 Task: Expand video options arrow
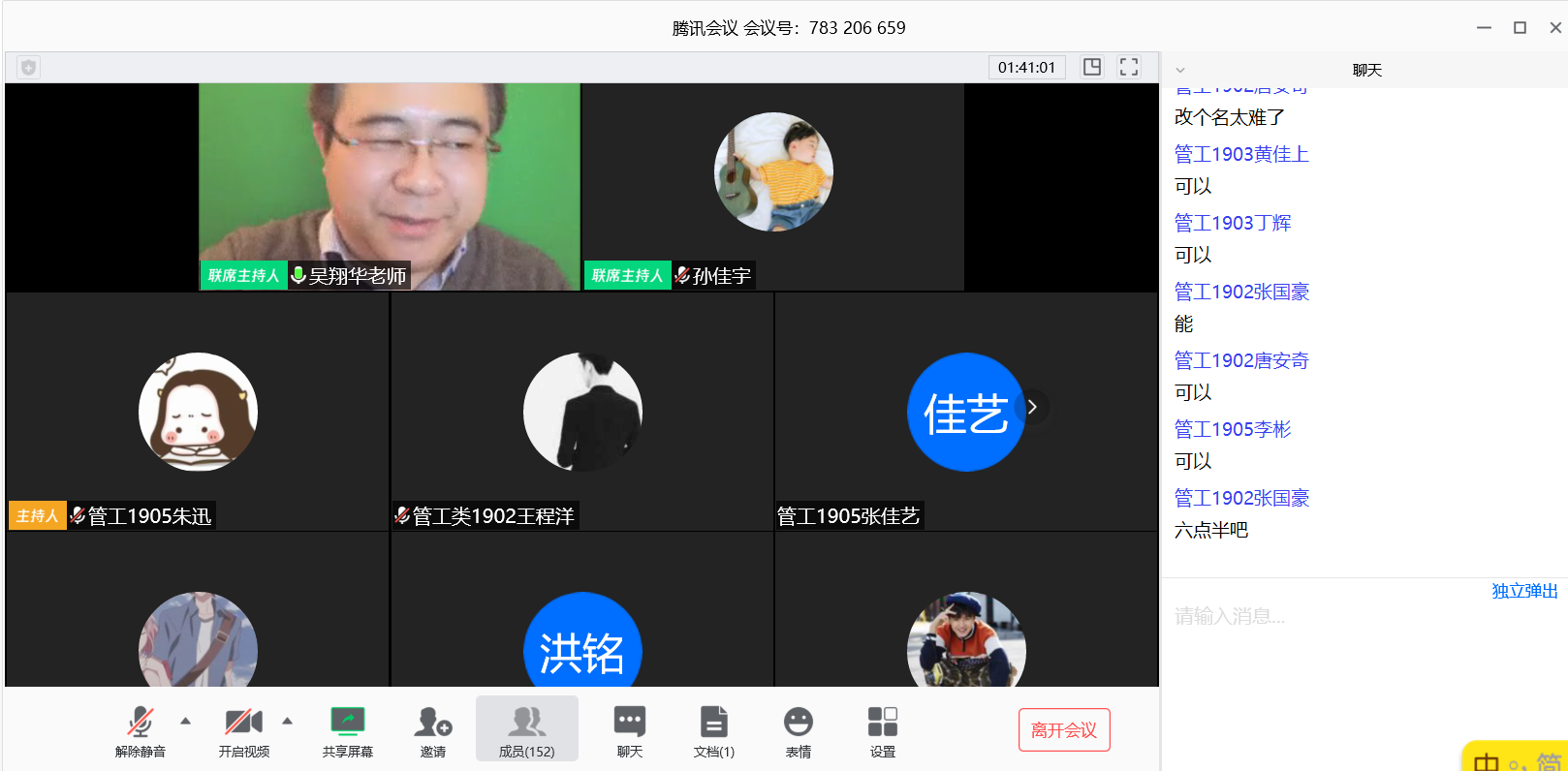click(288, 721)
